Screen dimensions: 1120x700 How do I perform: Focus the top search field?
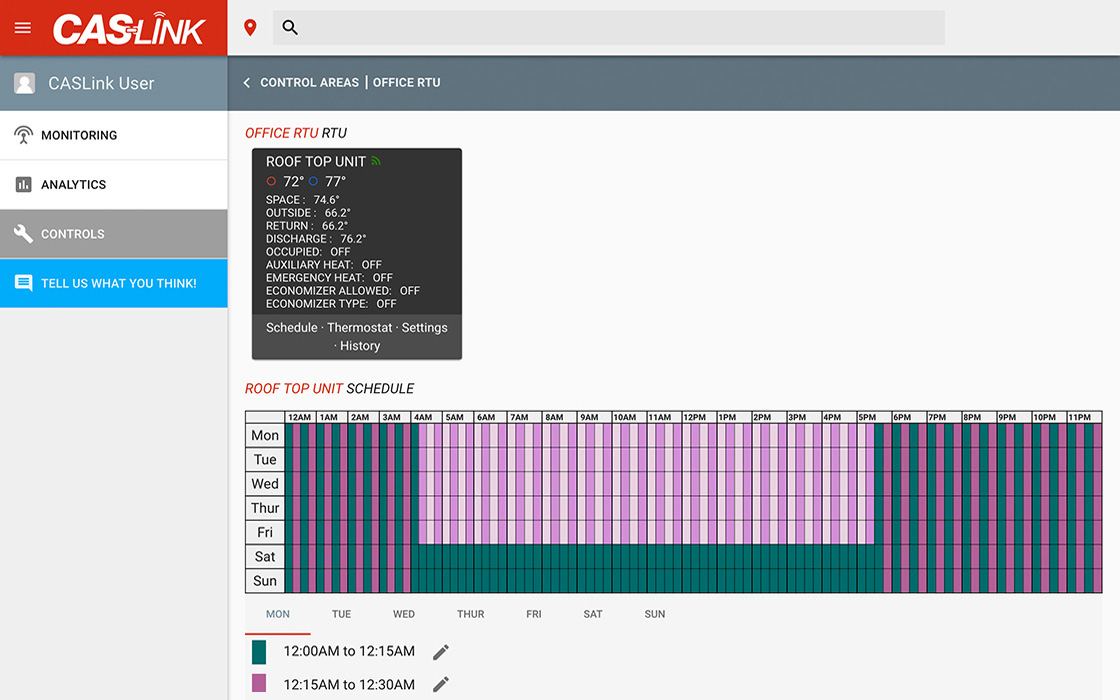[x=609, y=28]
